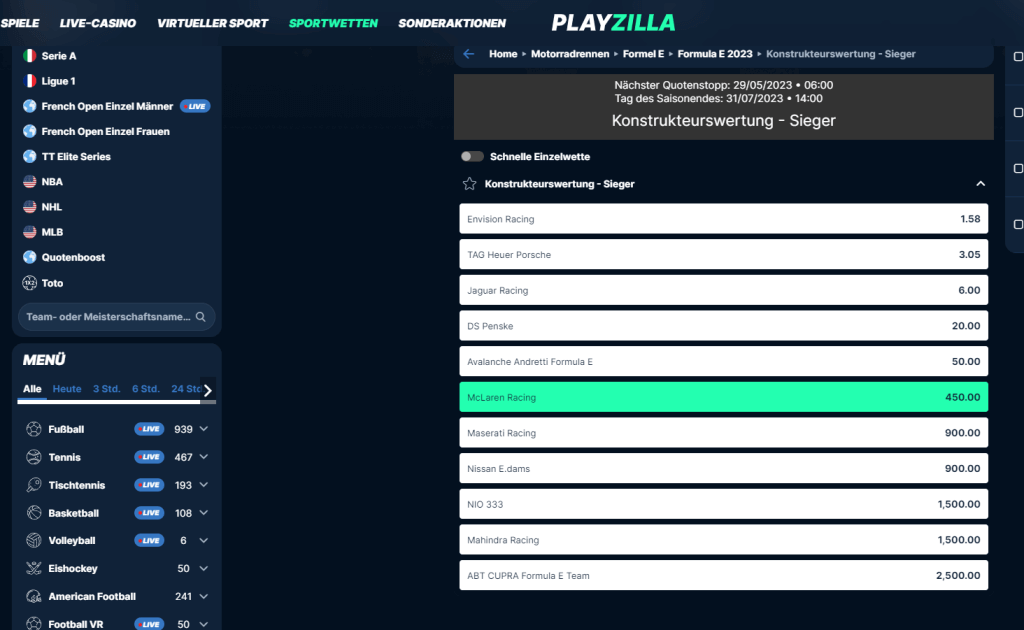Go back using the breadcrumb arrow

pos(469,54)
